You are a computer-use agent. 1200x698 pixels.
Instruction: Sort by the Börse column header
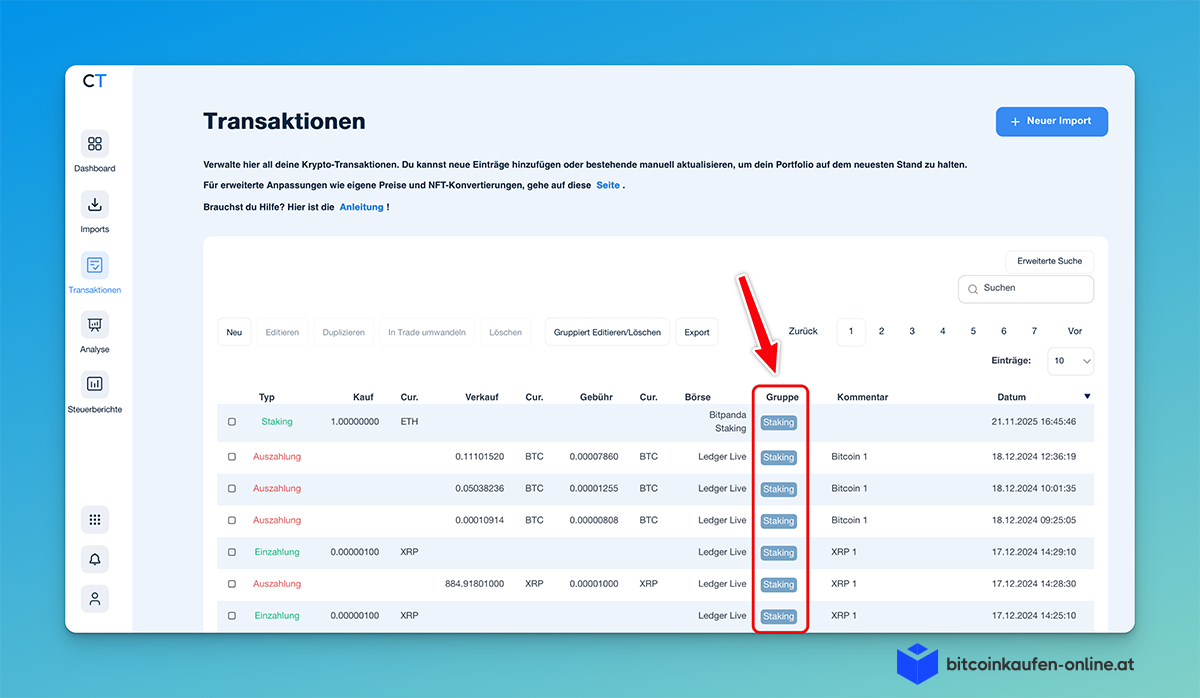pyautogui.click(x=698, y=397)
